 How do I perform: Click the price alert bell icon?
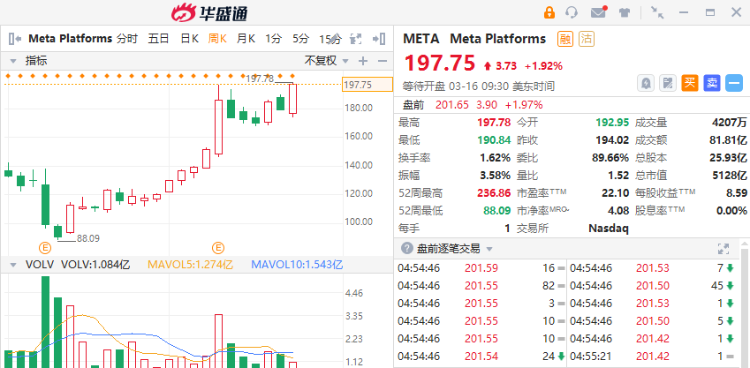point(646,83)
